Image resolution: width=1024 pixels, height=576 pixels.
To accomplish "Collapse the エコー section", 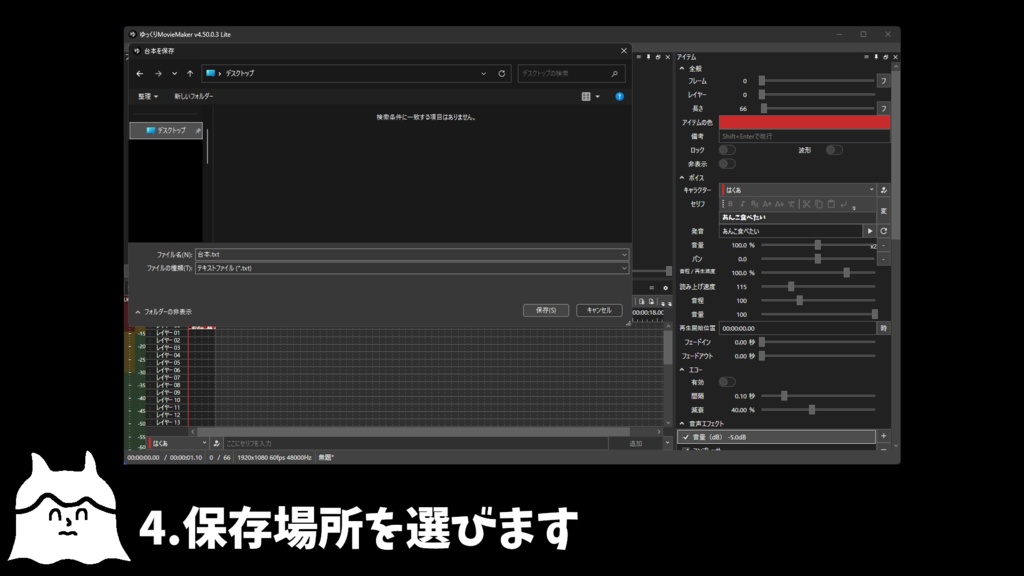I will tap(682, 370).
